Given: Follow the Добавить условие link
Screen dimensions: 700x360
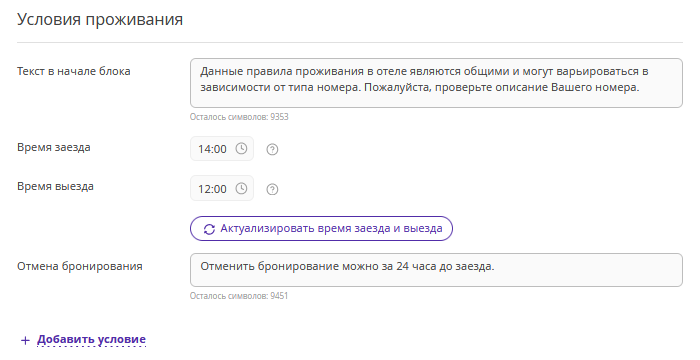Looking at the screenshot, I should 91,339.
